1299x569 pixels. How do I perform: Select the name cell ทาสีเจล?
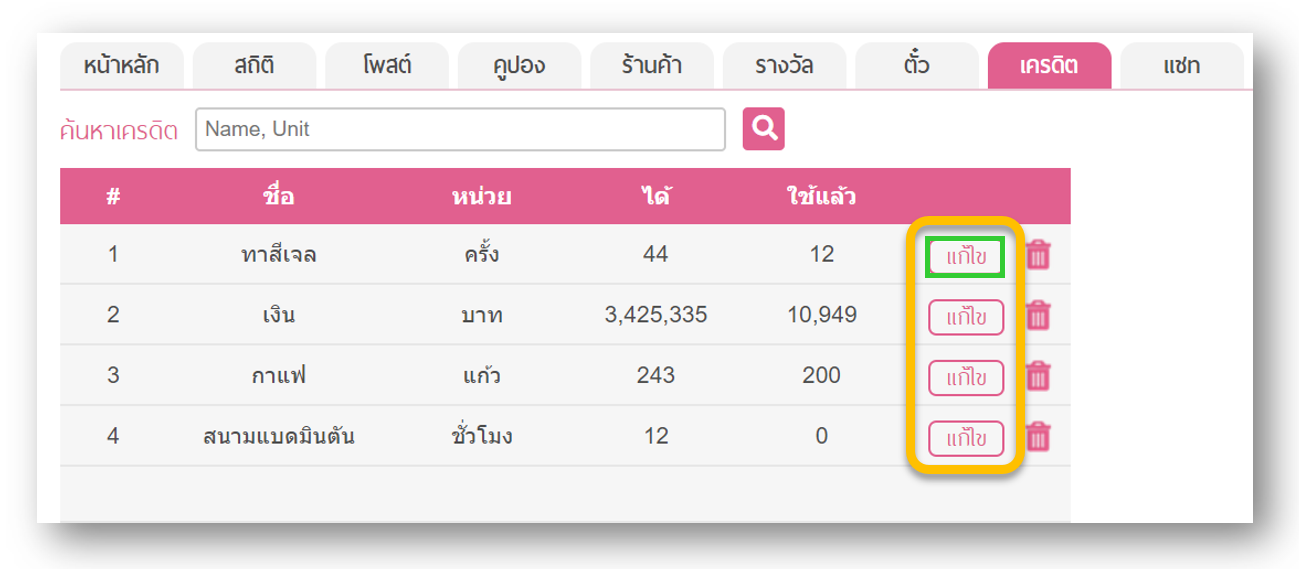point(279,255)
